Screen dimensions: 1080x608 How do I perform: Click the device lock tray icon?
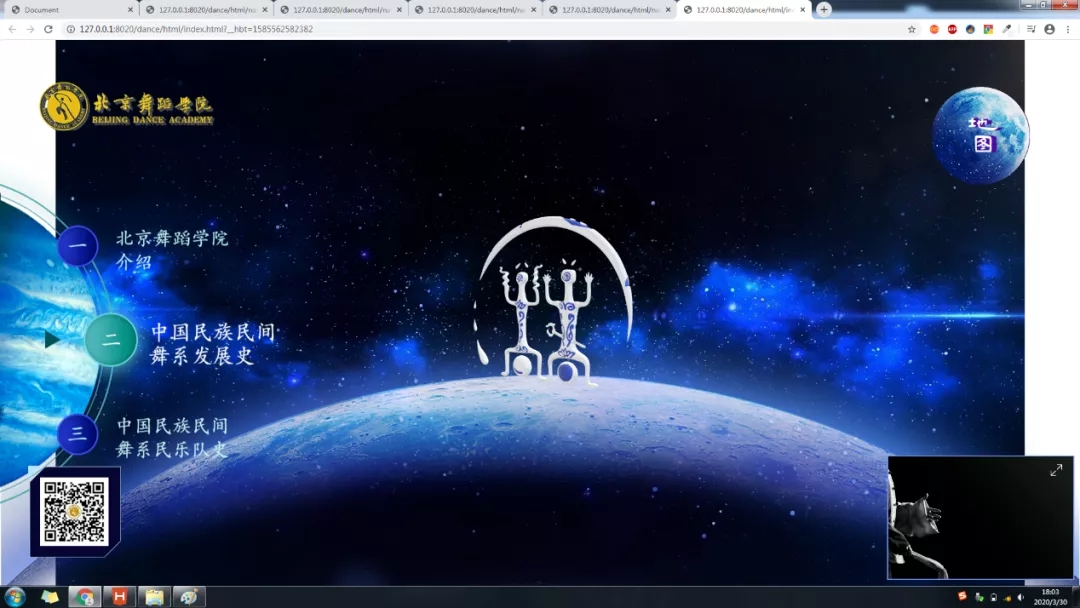[993, 597]
